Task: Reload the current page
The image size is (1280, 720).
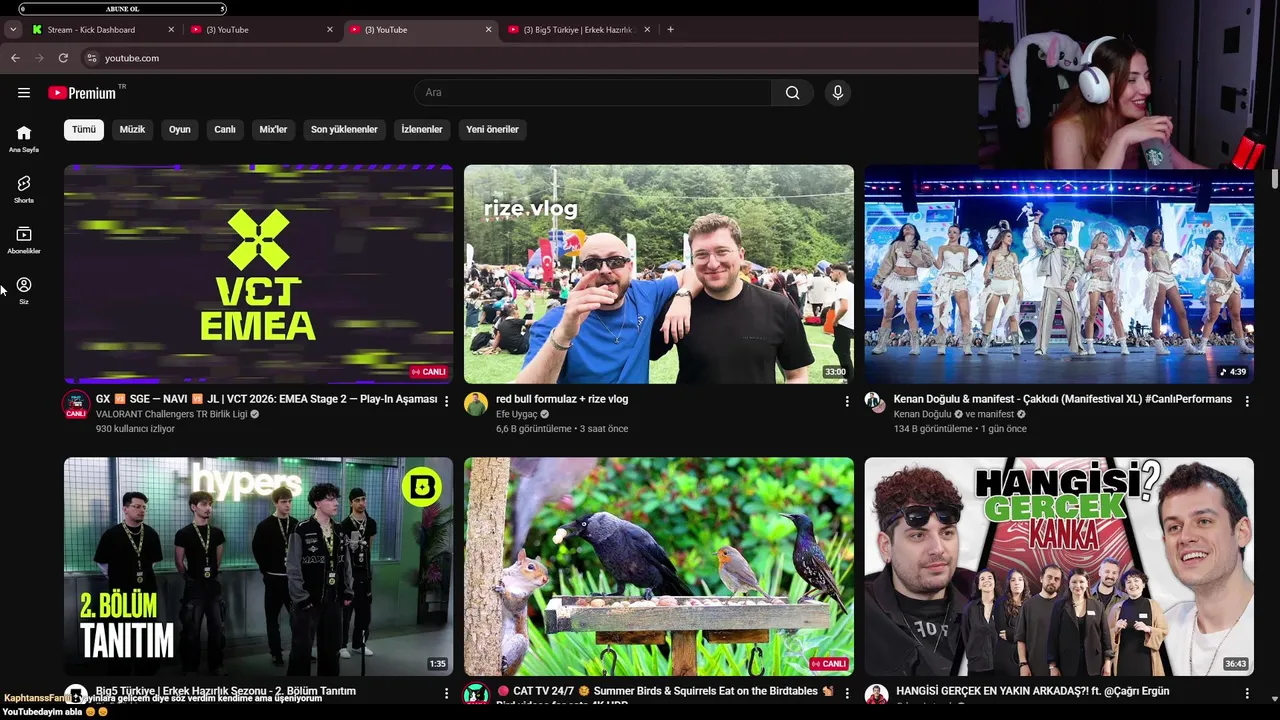Action: point(63,58)
